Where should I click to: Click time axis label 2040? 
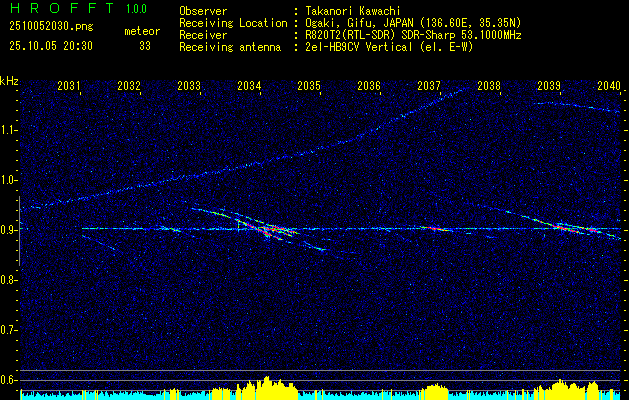(x=609, y=85)
